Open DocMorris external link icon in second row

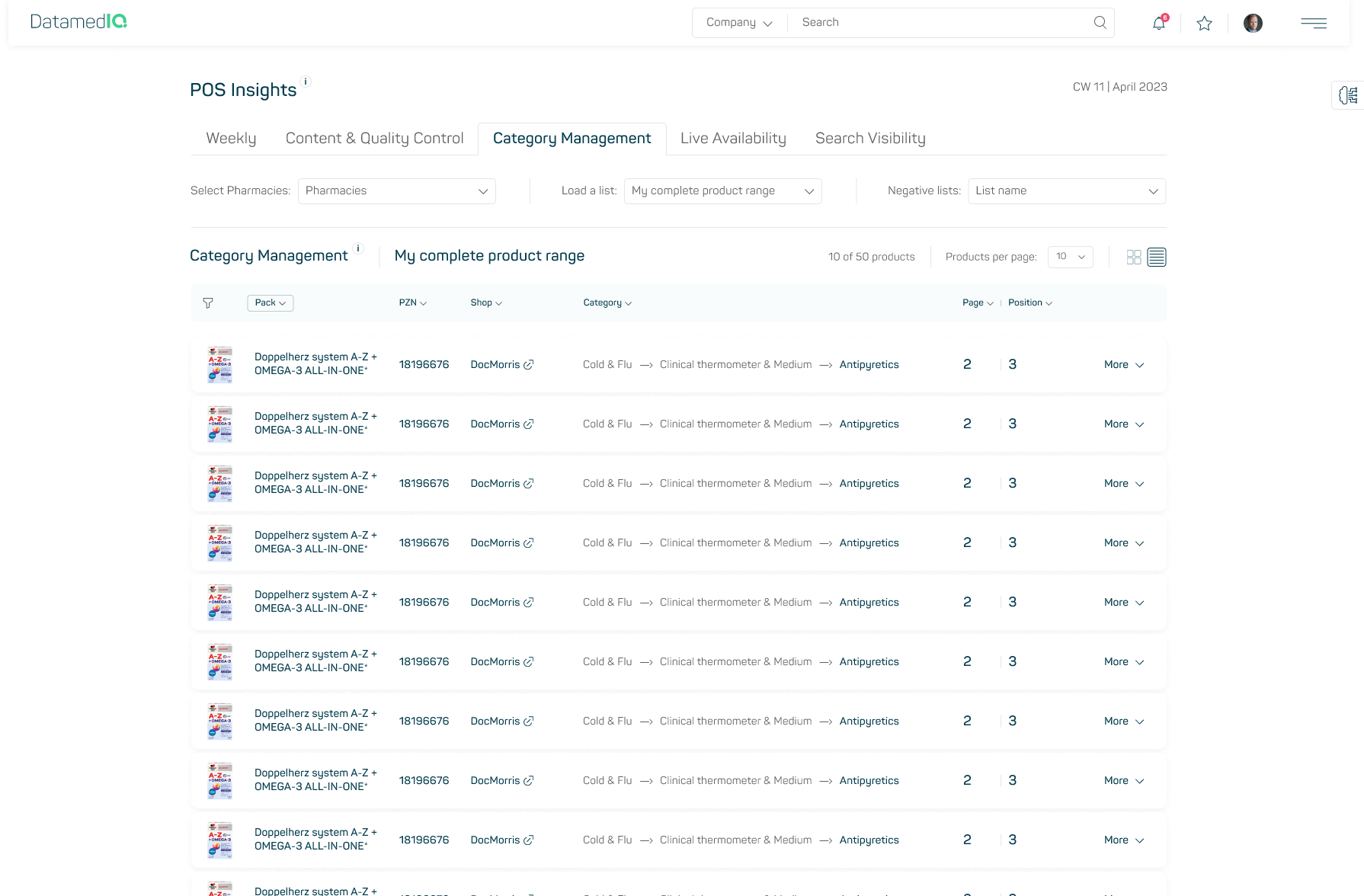[529, 424]
